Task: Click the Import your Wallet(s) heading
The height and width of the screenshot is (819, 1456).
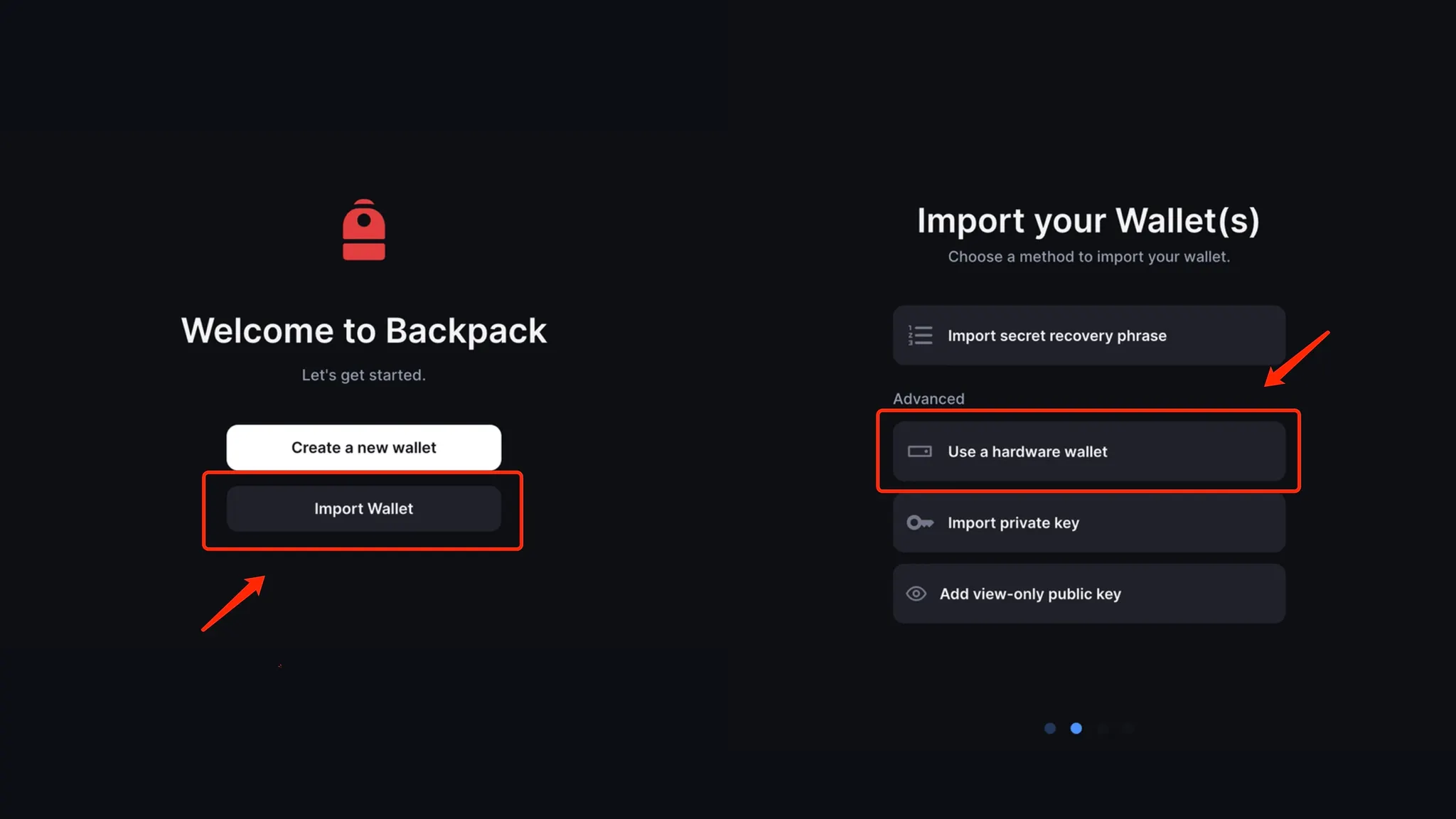Action: point(1088,220)
